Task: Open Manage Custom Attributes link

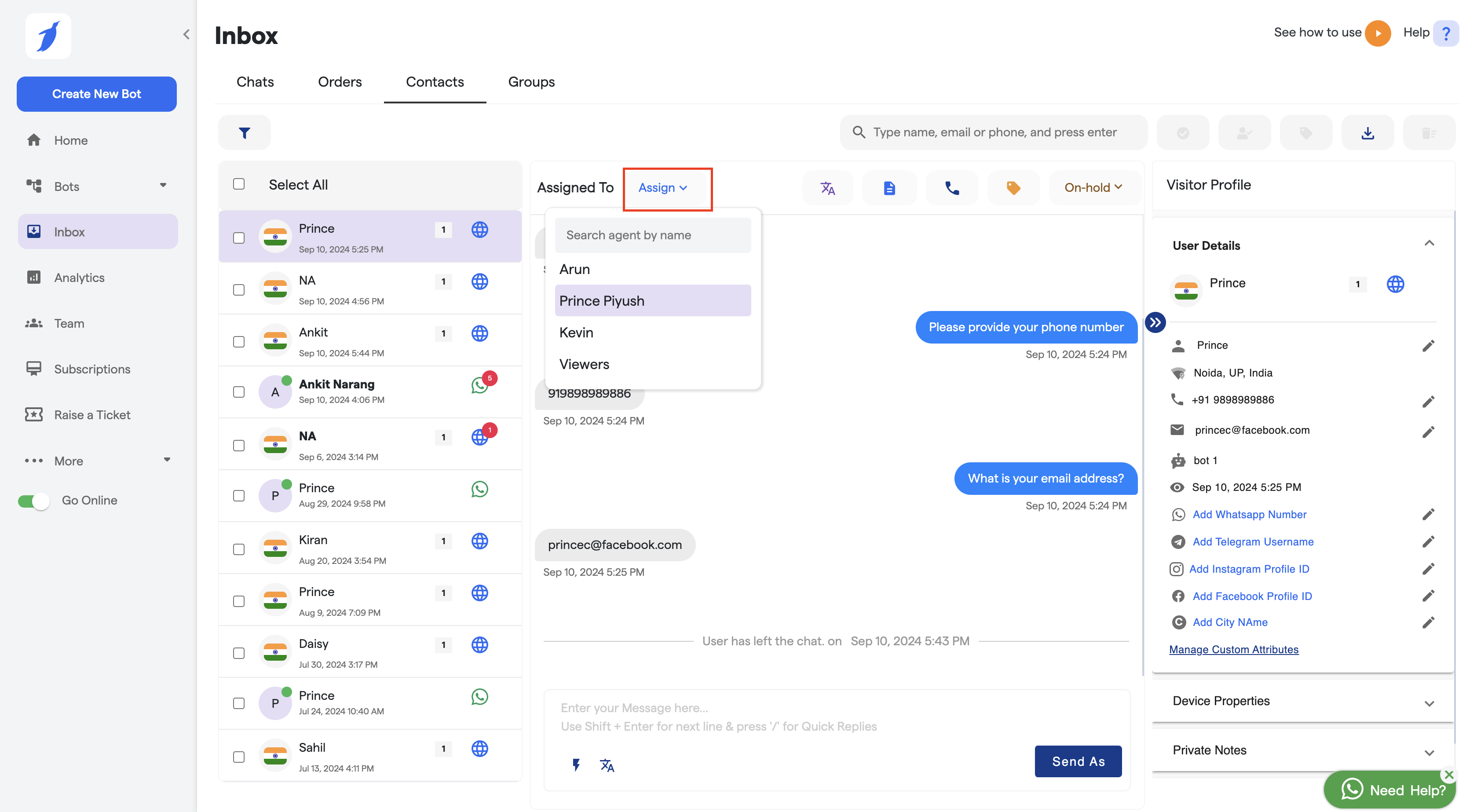Action: coord(1233,649)
